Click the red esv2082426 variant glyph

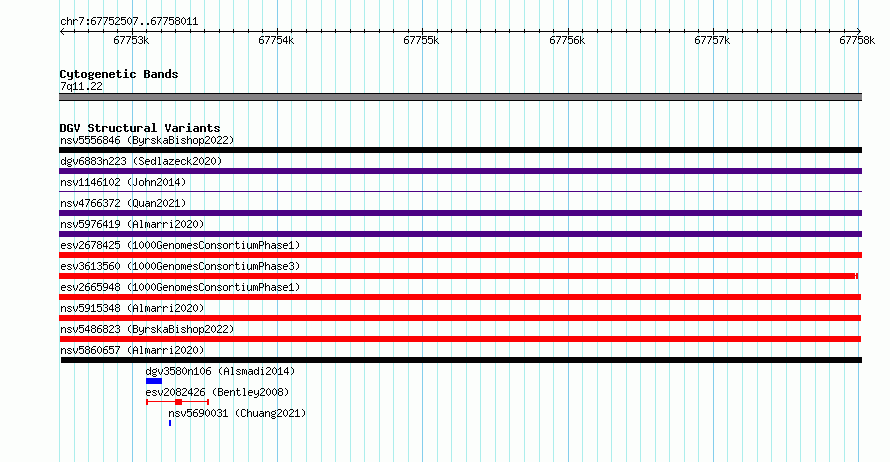point(178,402)
